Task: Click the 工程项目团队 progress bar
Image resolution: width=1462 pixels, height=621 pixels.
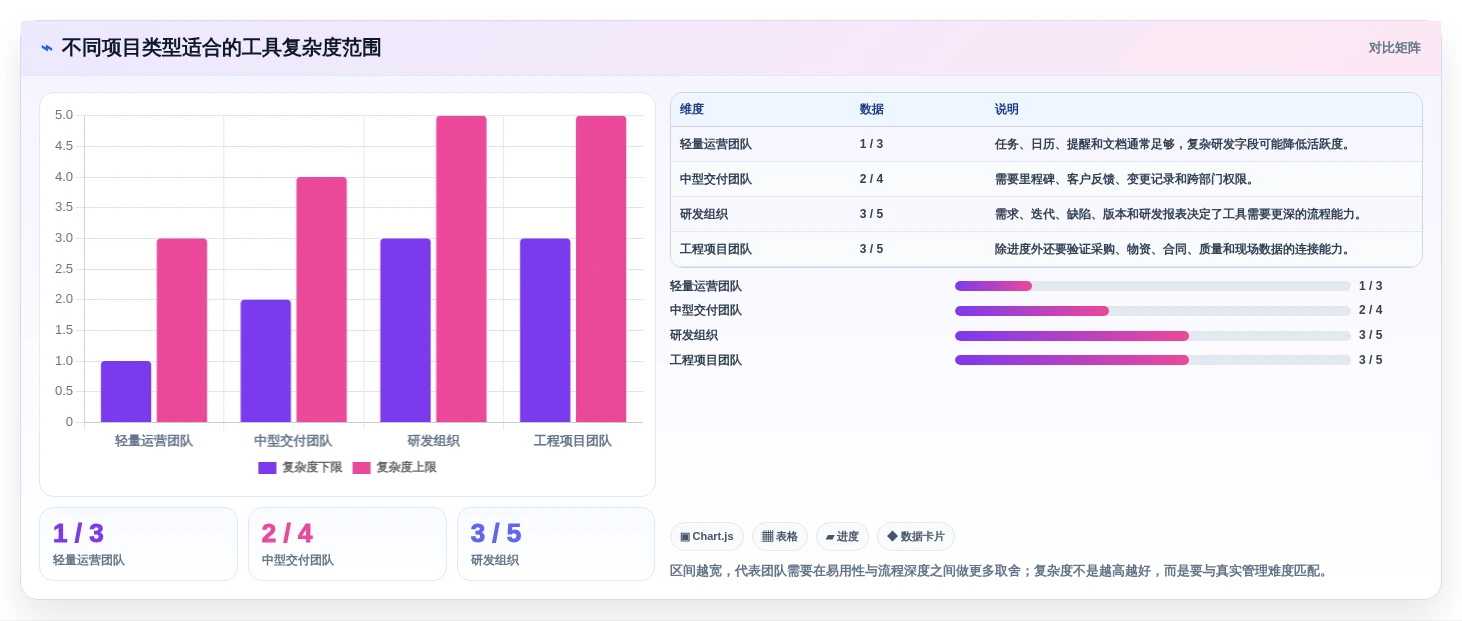Action: tap(1152, 360)
